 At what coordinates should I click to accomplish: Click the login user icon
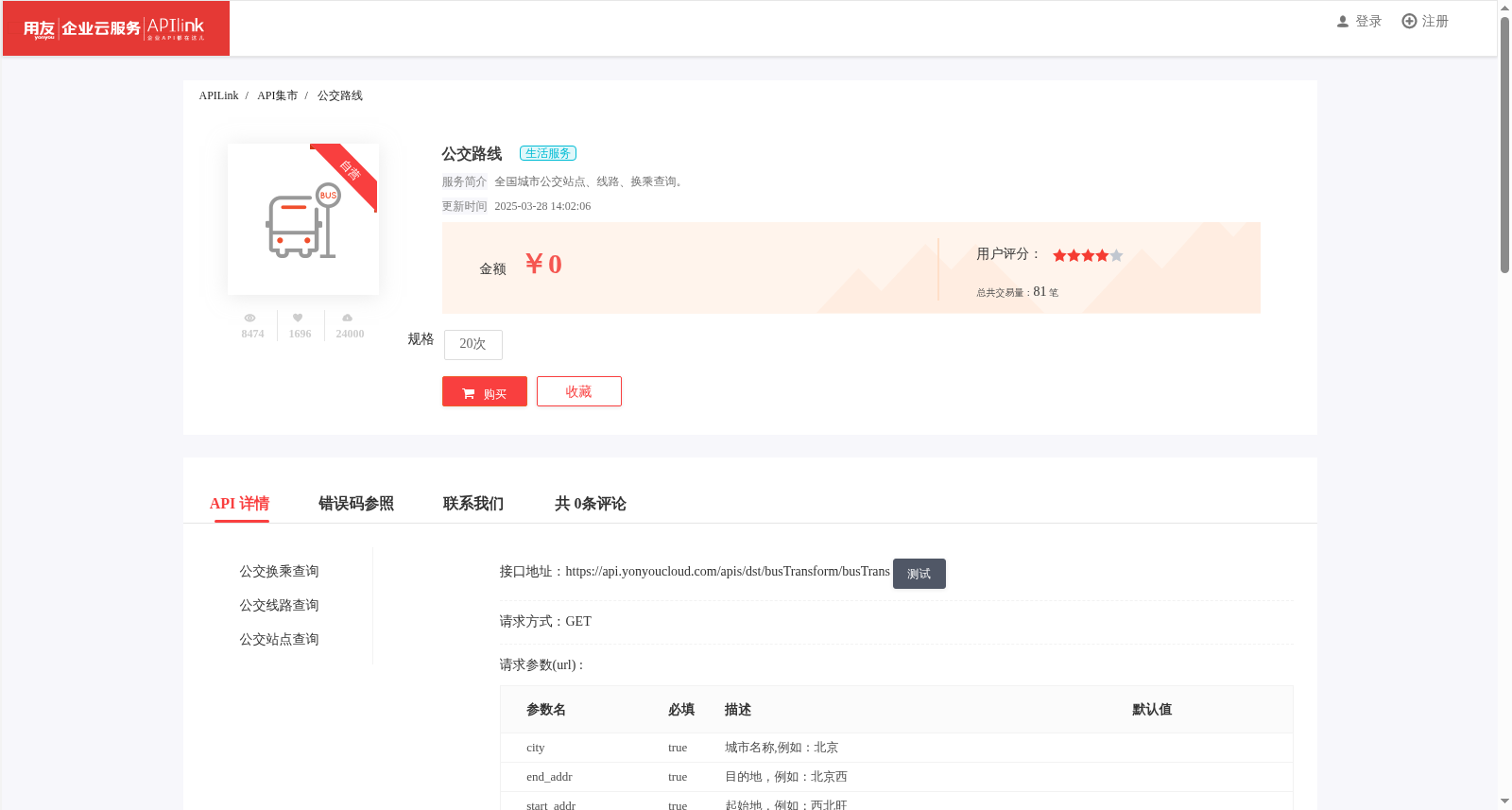click(1342, 22)
